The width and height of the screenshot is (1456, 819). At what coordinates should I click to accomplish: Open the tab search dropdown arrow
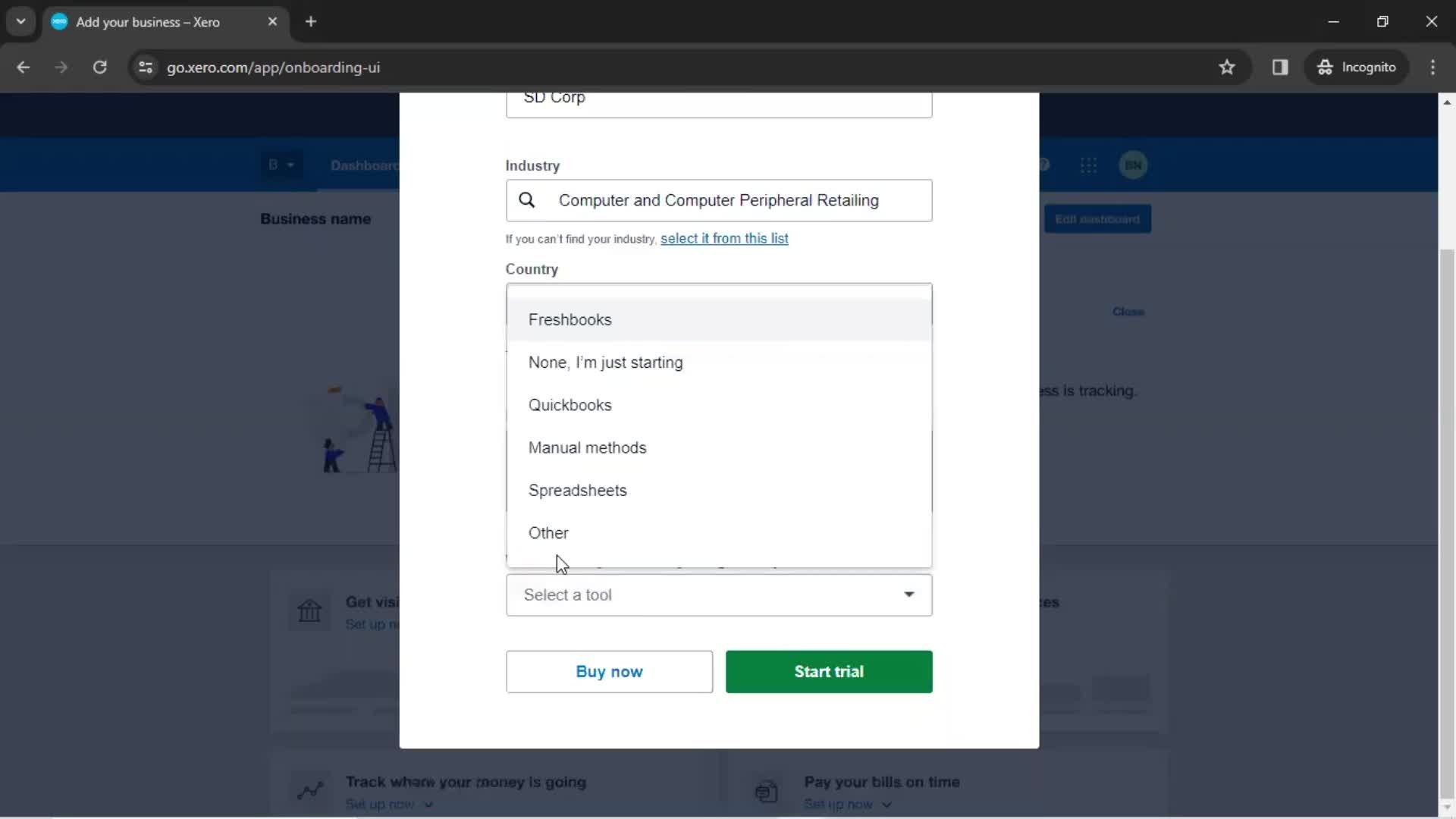pyautogui.click(x=20, y=21)
